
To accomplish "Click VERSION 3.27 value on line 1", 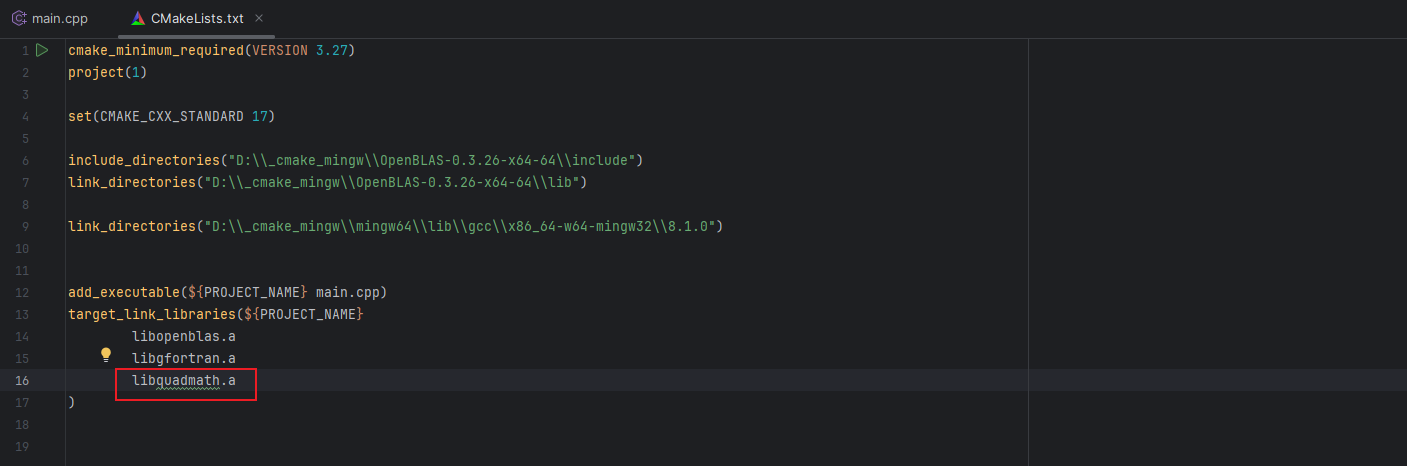I will click(x=299, y=50).
